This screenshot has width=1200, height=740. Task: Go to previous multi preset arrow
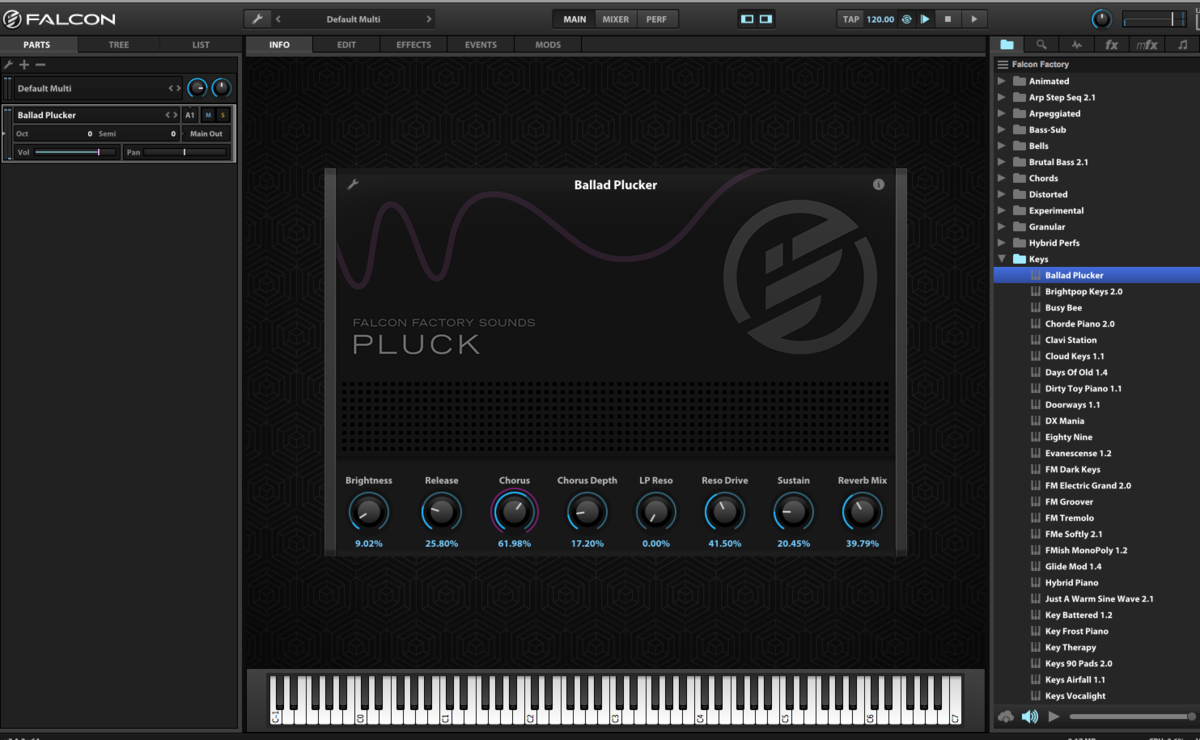click(x=278, y=19)
